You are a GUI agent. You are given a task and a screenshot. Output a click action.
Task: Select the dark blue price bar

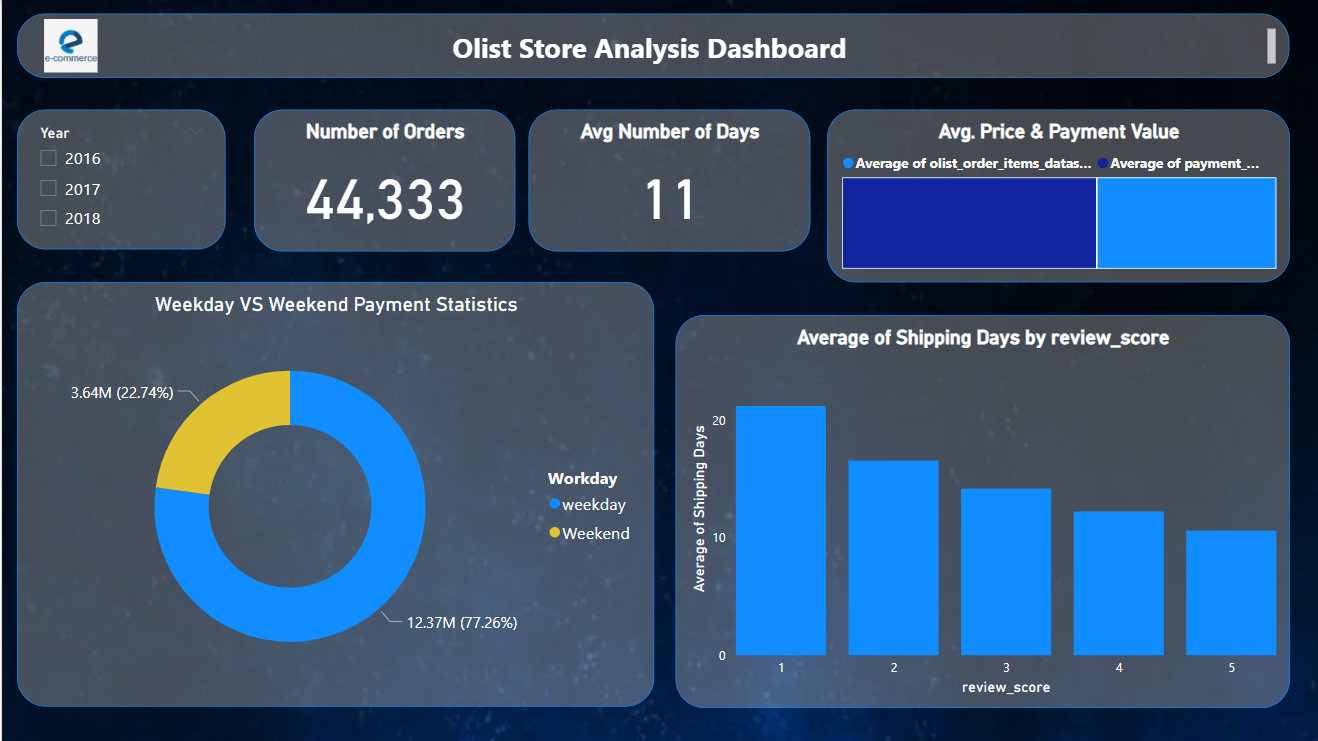(x=968, y=223)
